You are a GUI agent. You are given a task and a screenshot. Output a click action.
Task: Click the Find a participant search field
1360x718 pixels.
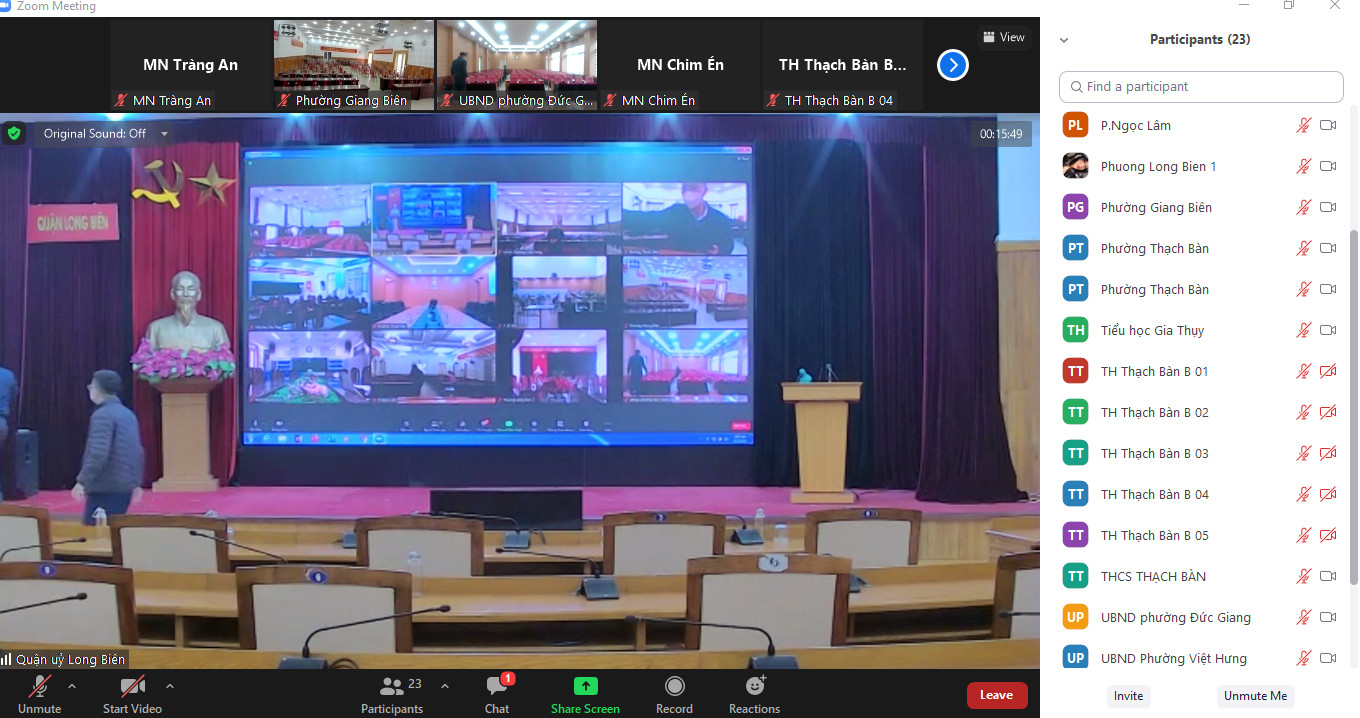1200,87
